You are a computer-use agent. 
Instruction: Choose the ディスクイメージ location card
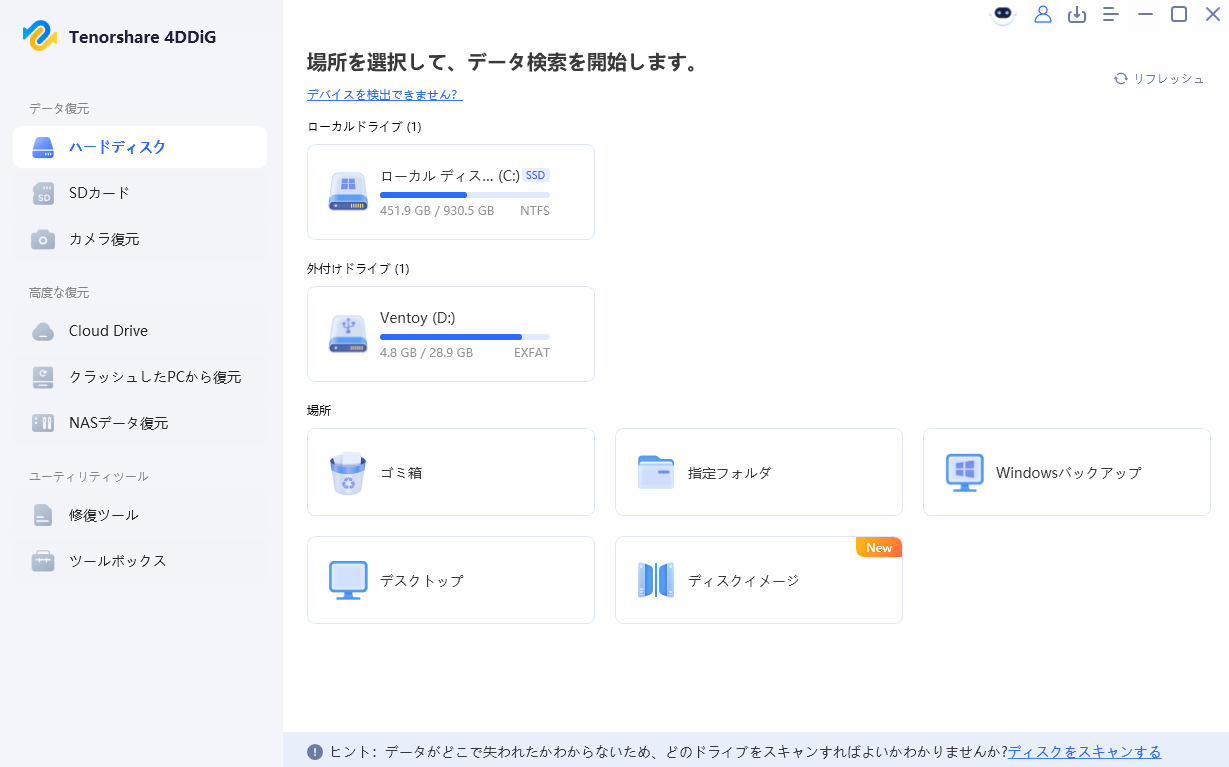(759, 580)
